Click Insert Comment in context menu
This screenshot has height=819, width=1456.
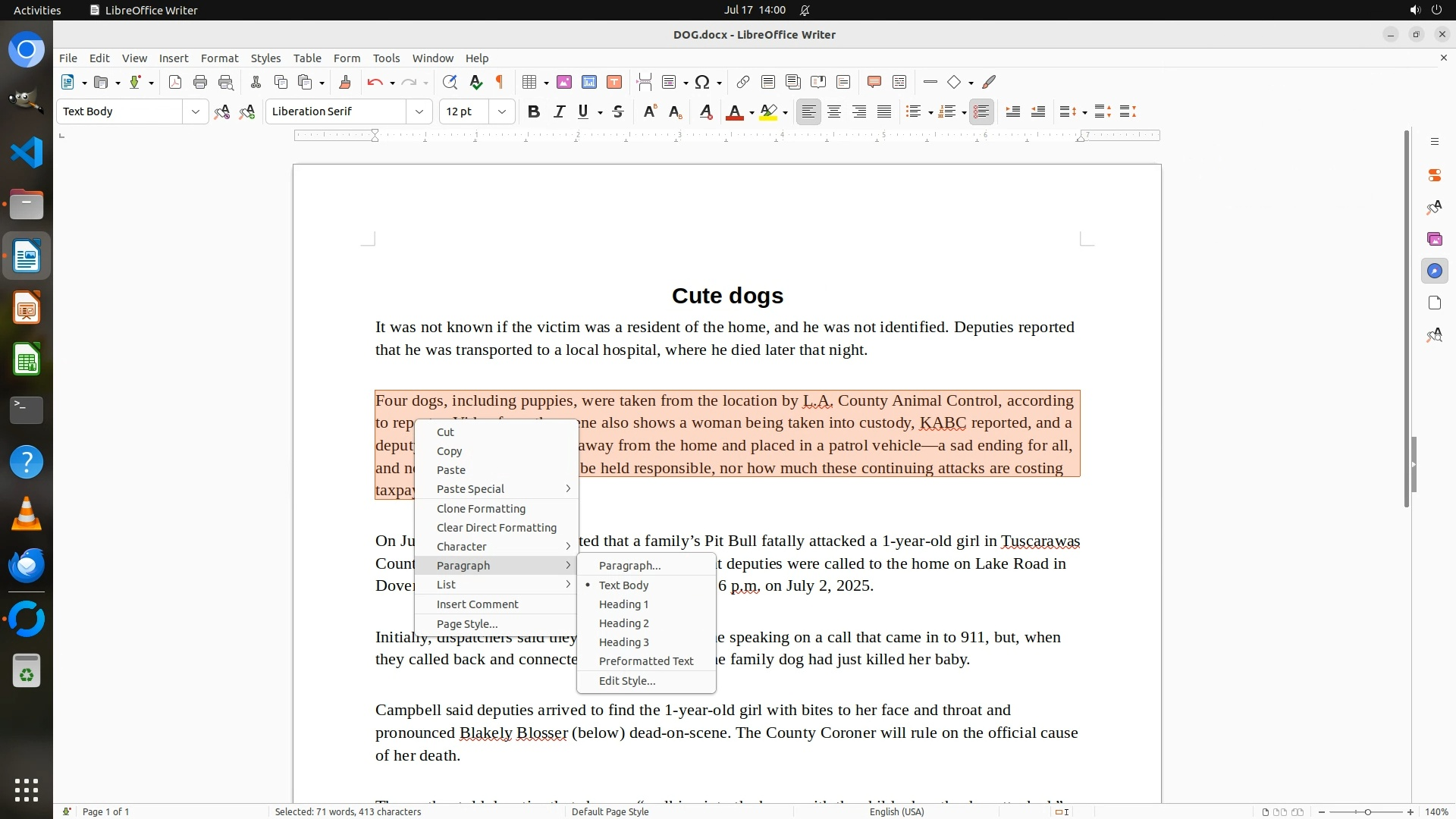click(477, 604)
